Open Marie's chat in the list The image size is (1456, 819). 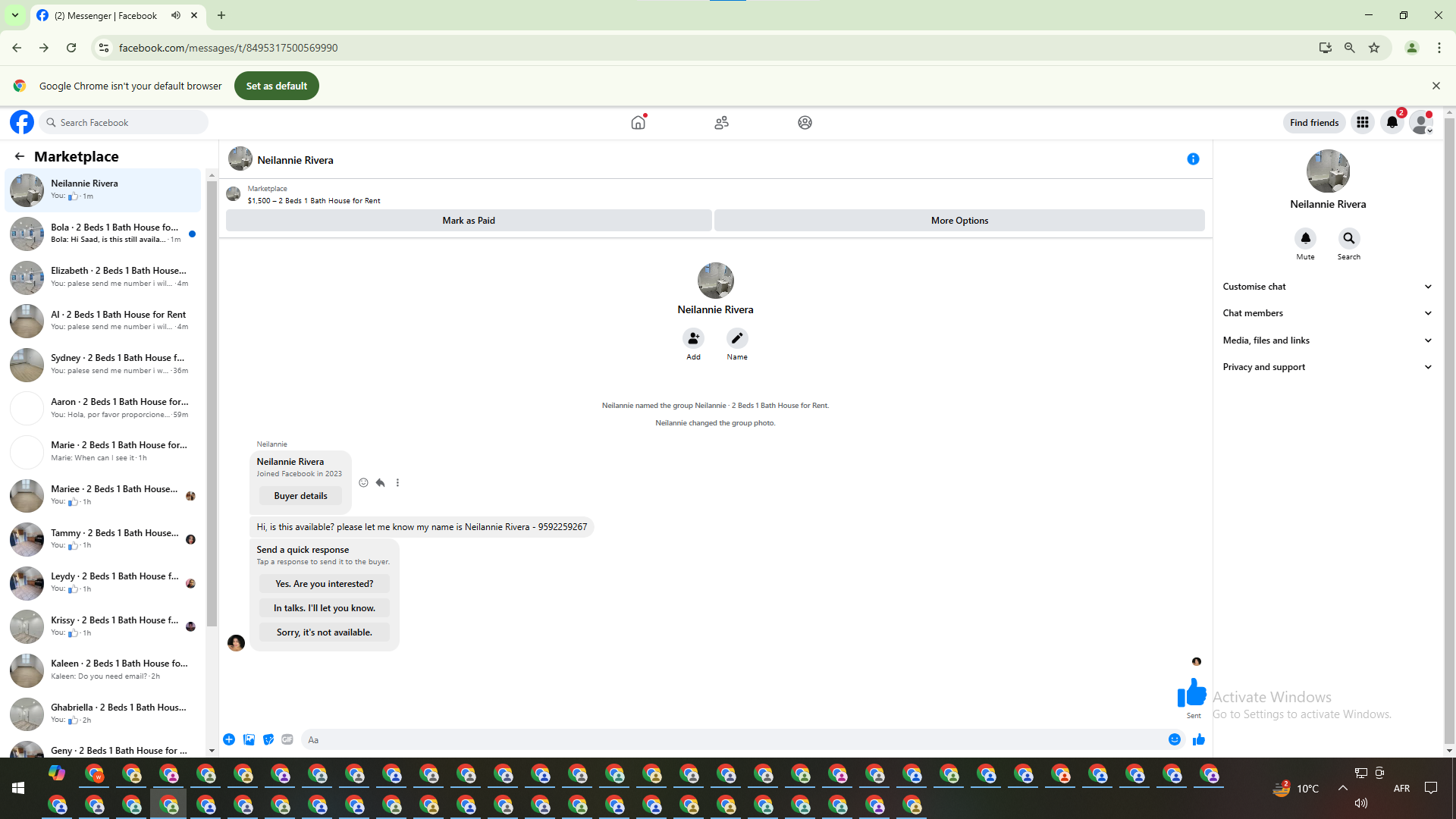tap(103, 451)
